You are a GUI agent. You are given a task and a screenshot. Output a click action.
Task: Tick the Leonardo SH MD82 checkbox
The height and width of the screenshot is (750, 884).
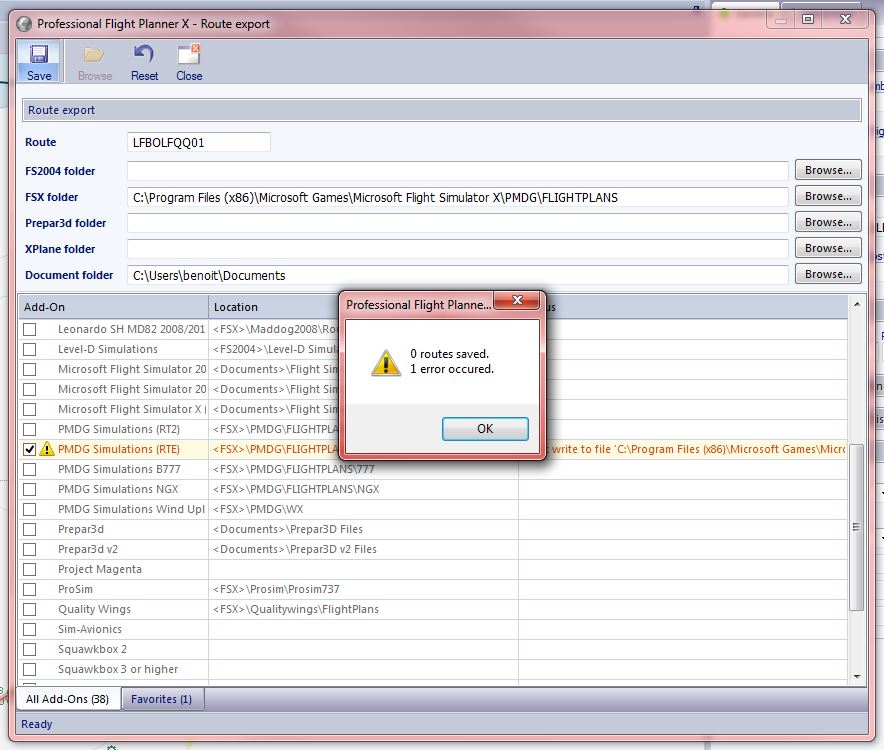click(29, 329)
